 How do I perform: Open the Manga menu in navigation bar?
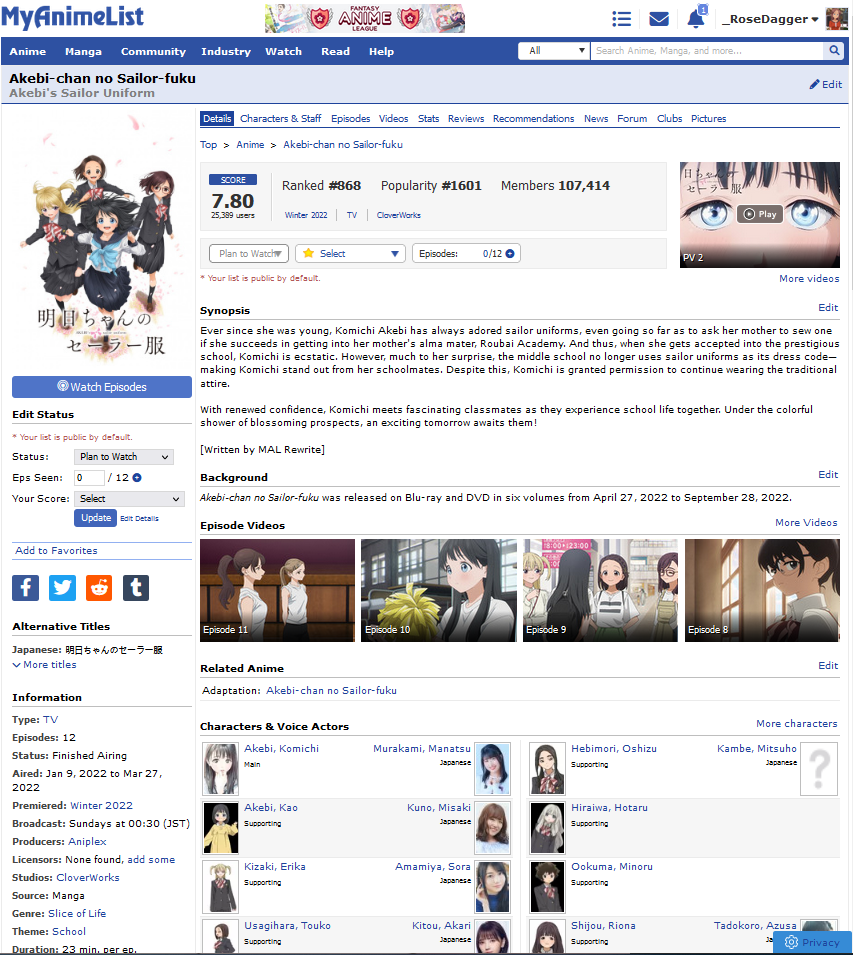click(83, 51)
